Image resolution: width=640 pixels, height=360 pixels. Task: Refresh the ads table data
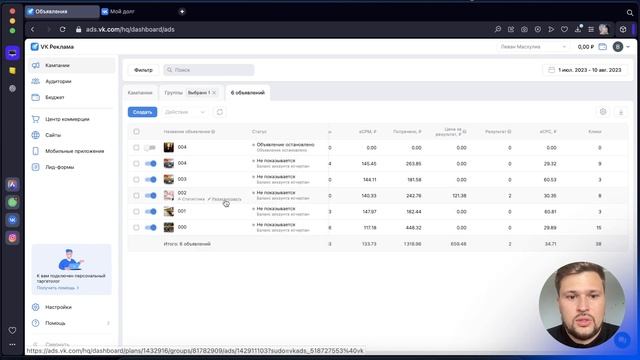220,112
